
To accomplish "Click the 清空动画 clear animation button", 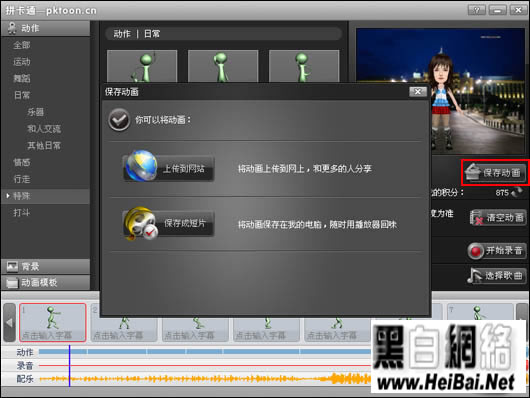I will click(x=497, y=217).
